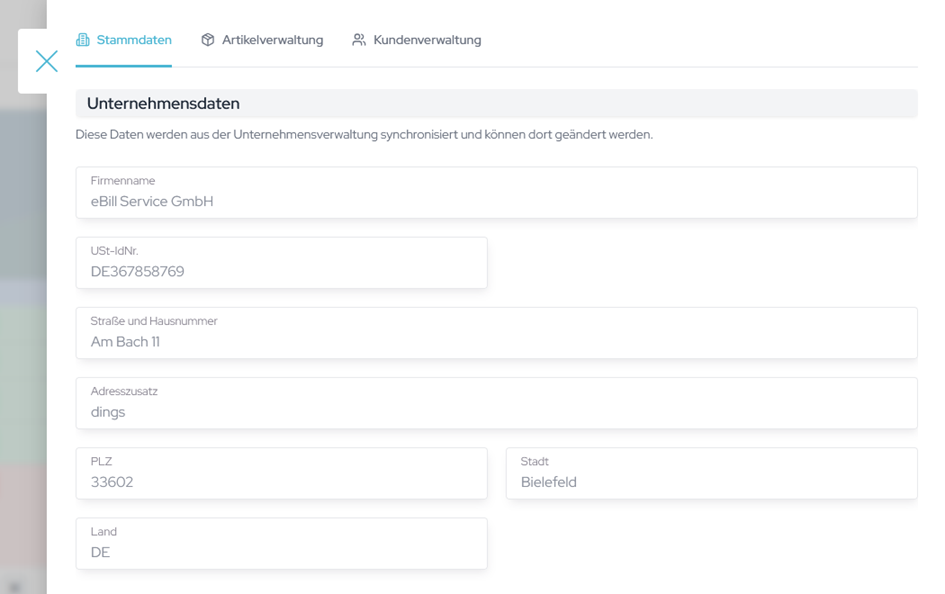
Task: Click the building icon beside Stammdaten
Action: [83, 40]
